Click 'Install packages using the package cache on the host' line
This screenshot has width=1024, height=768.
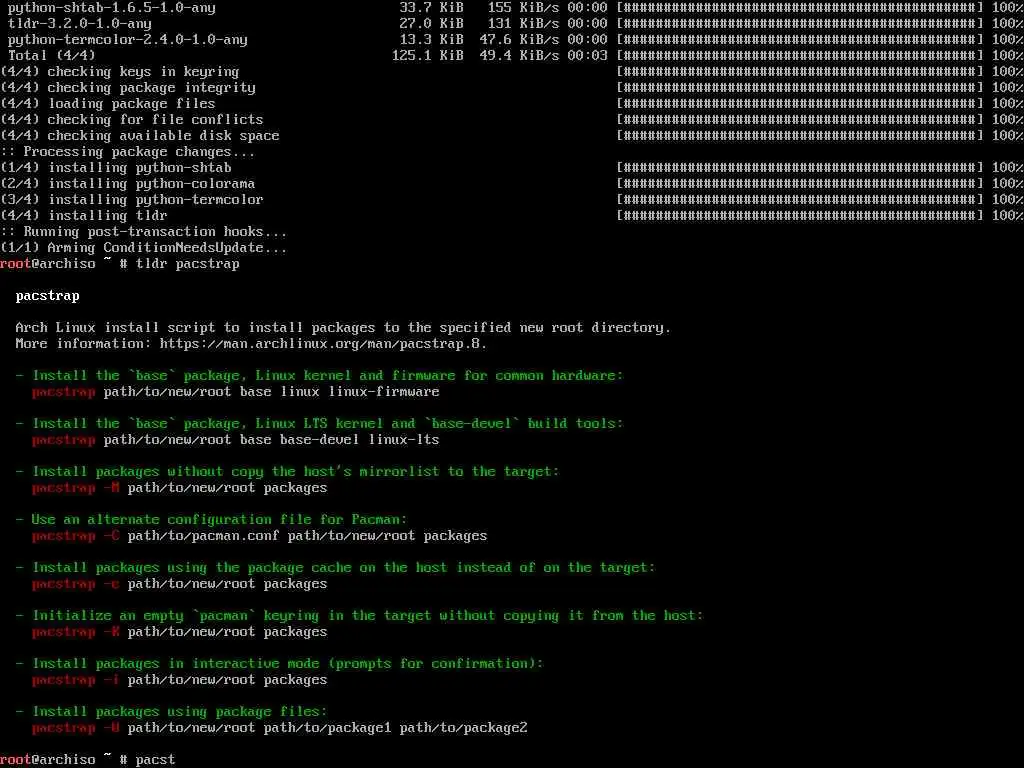click(335, 568)
